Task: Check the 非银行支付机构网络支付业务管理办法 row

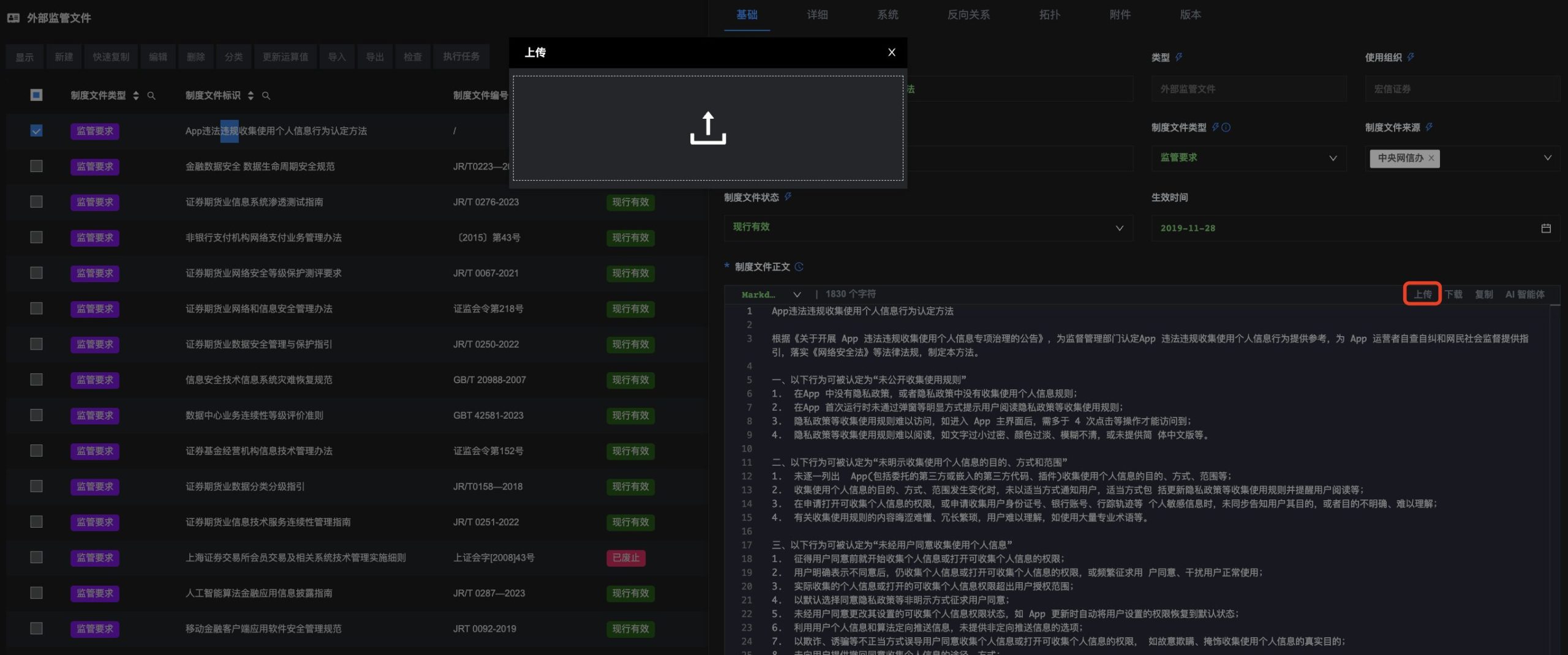Action: click(36, 237)
